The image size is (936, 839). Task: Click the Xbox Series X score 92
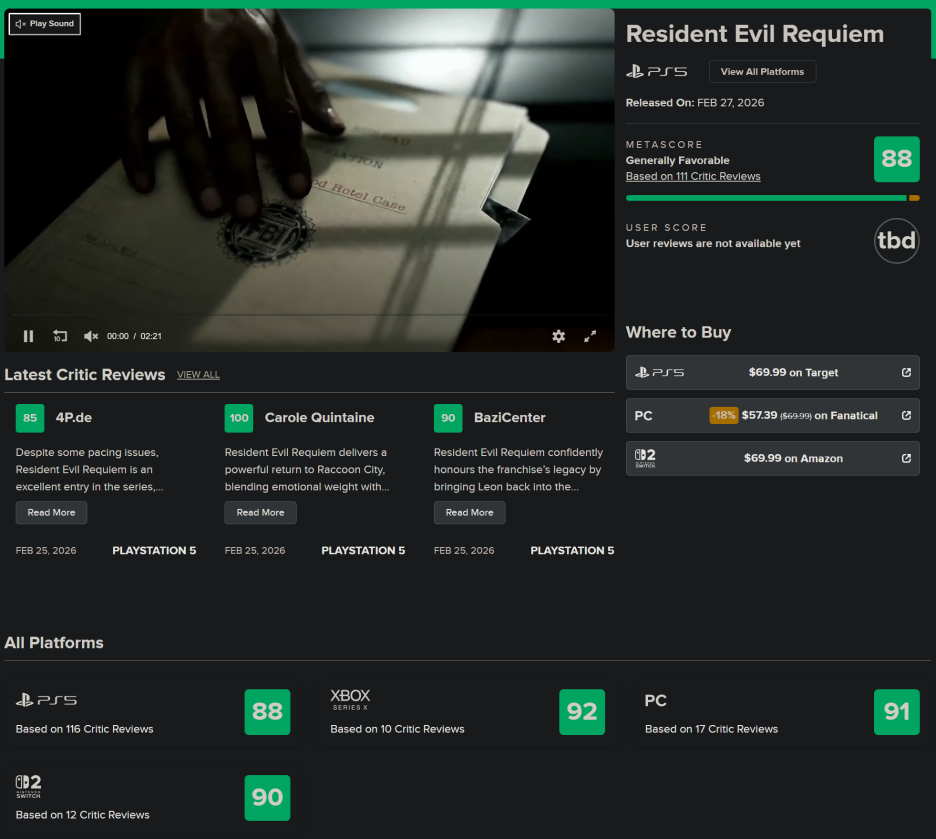pos(582,712)
